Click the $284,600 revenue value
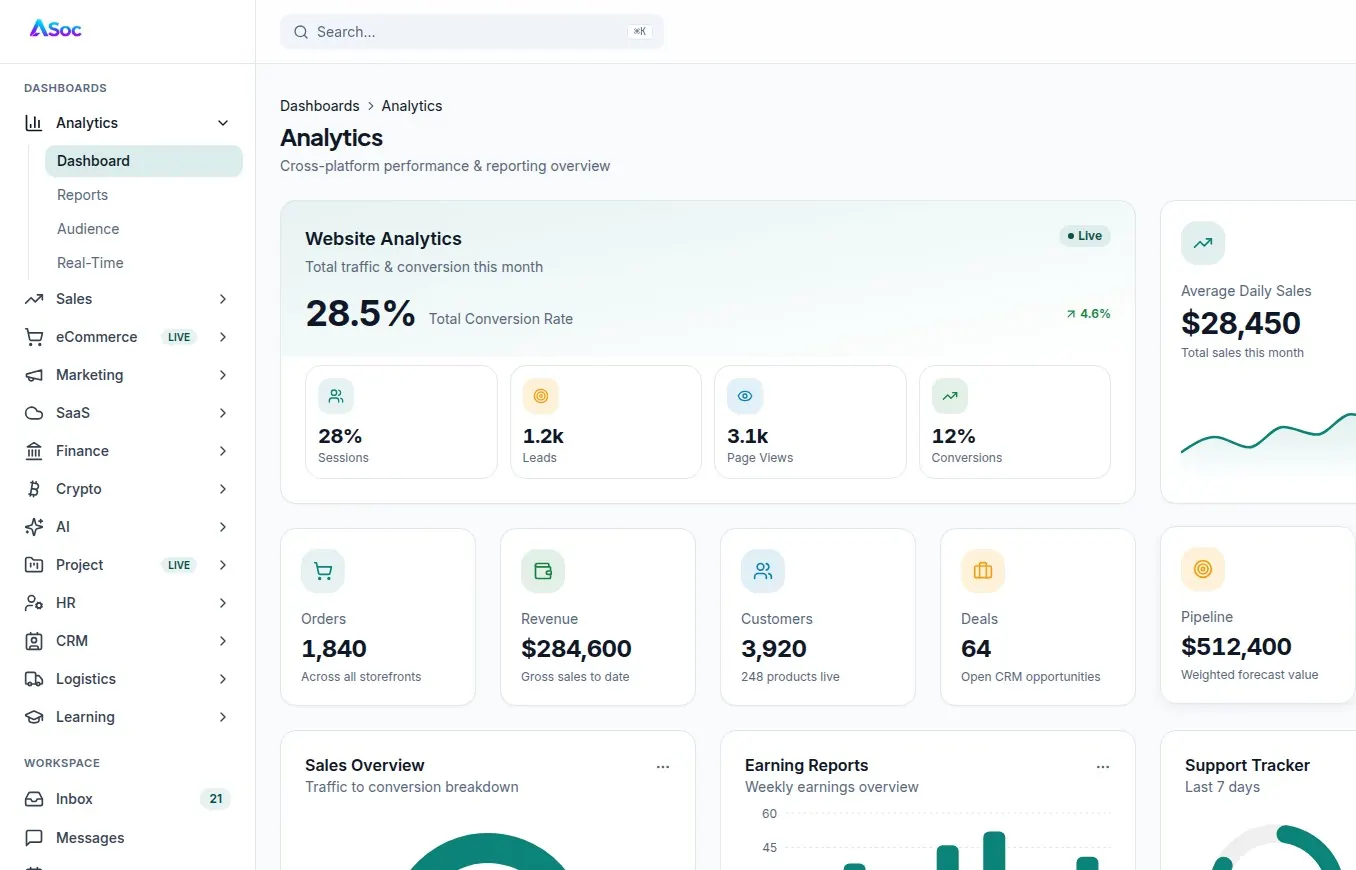The width and height of the screenshot is (1356, 870). [x=576, y=648]
